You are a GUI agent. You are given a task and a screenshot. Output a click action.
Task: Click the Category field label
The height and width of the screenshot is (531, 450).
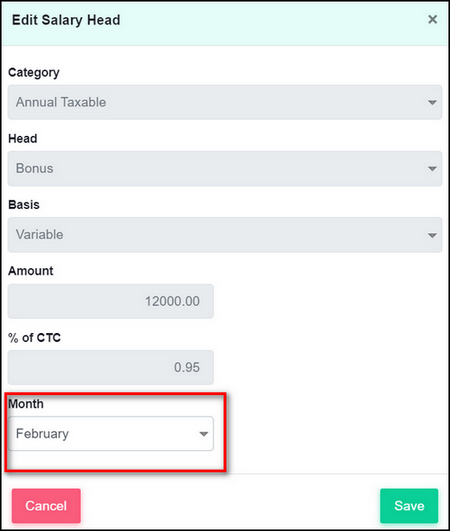click(34, 72)
